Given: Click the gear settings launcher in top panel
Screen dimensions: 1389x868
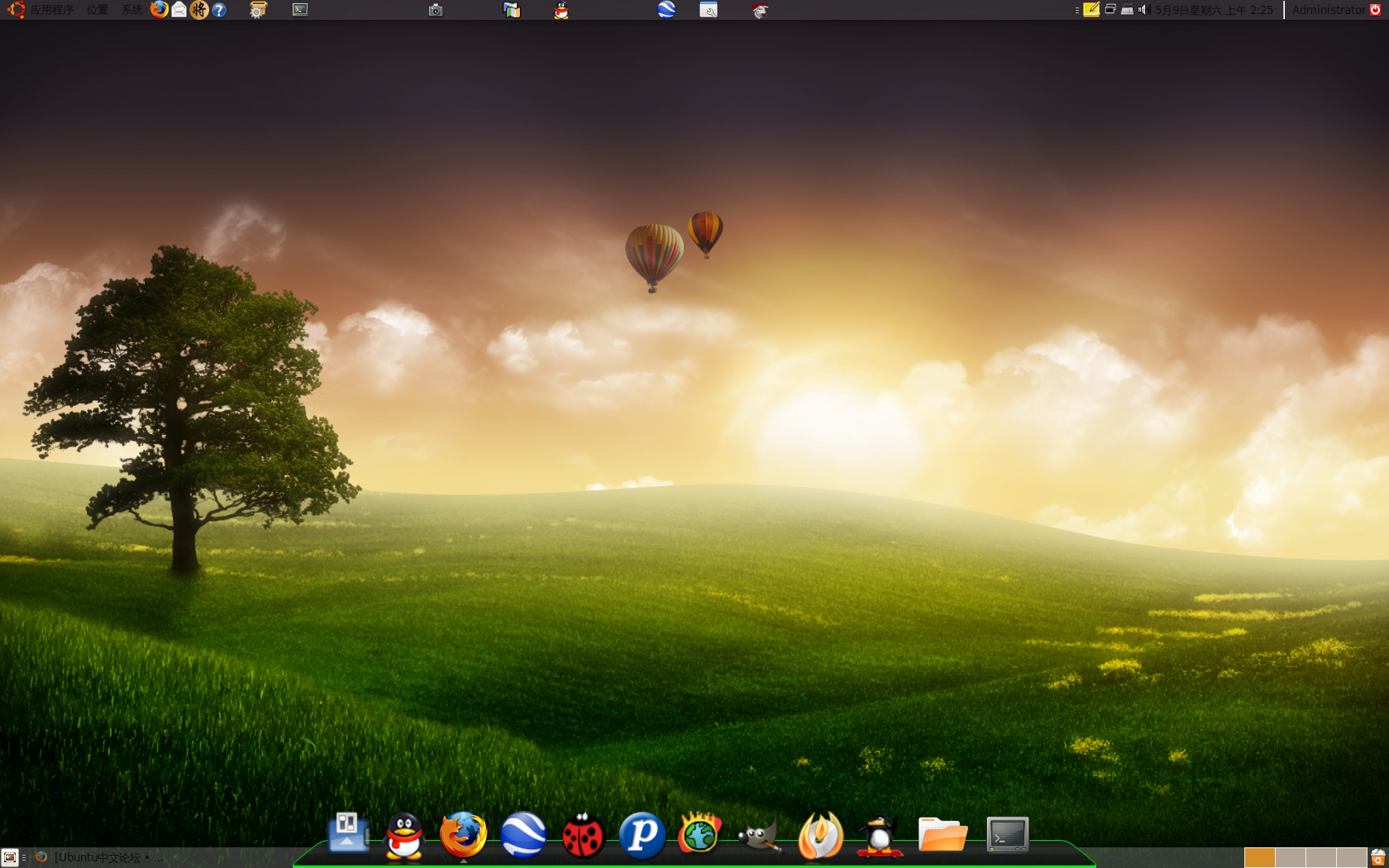Looking at the screenshot, I should (x=258, y=10).
